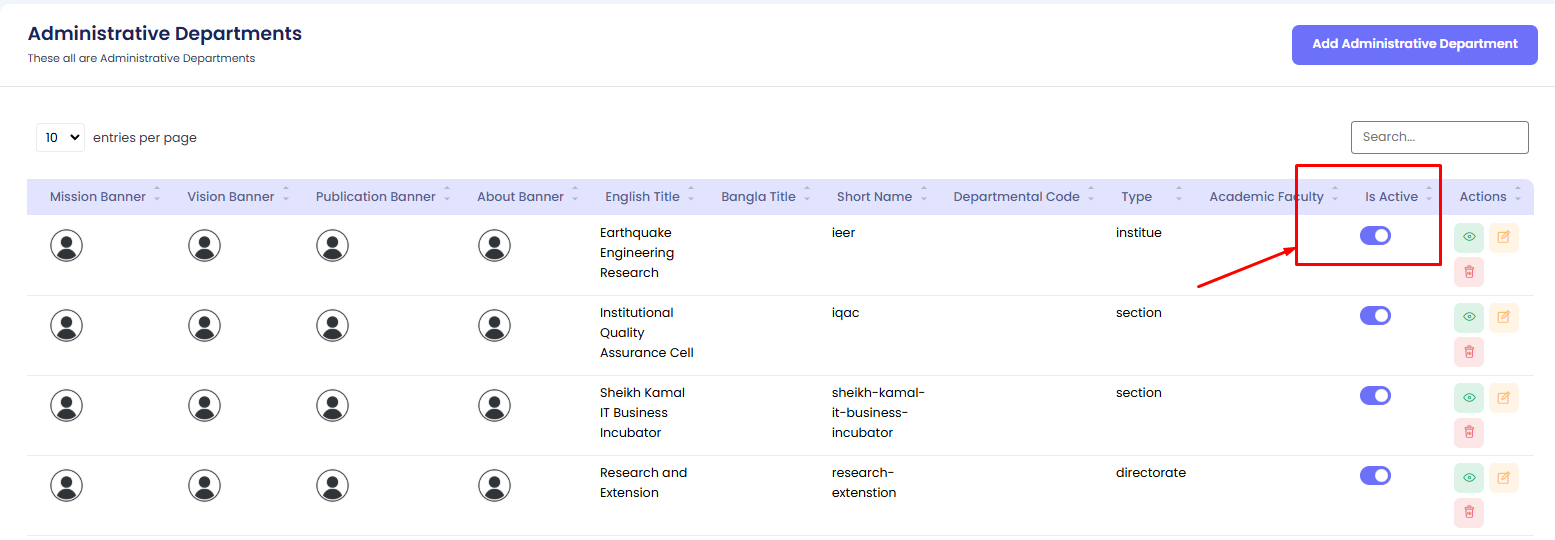Image resolution: width=1555 pixels, height=540 pixels.
Task: Sort by Academic Faculty column header
Action: point(1266,197)
